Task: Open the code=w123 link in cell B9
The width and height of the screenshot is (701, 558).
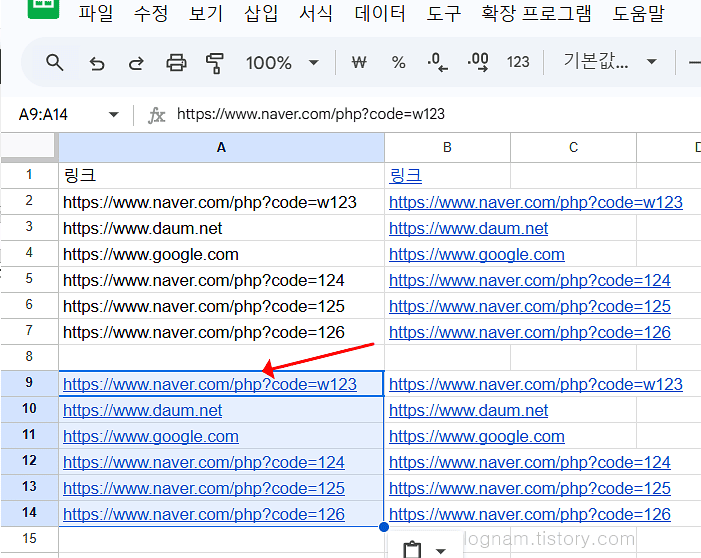Action: [x=536, y=385]
